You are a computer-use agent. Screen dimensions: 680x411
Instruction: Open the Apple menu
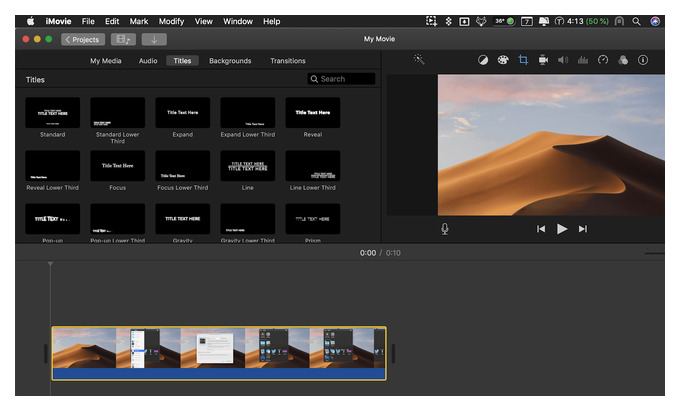point(30,21)
